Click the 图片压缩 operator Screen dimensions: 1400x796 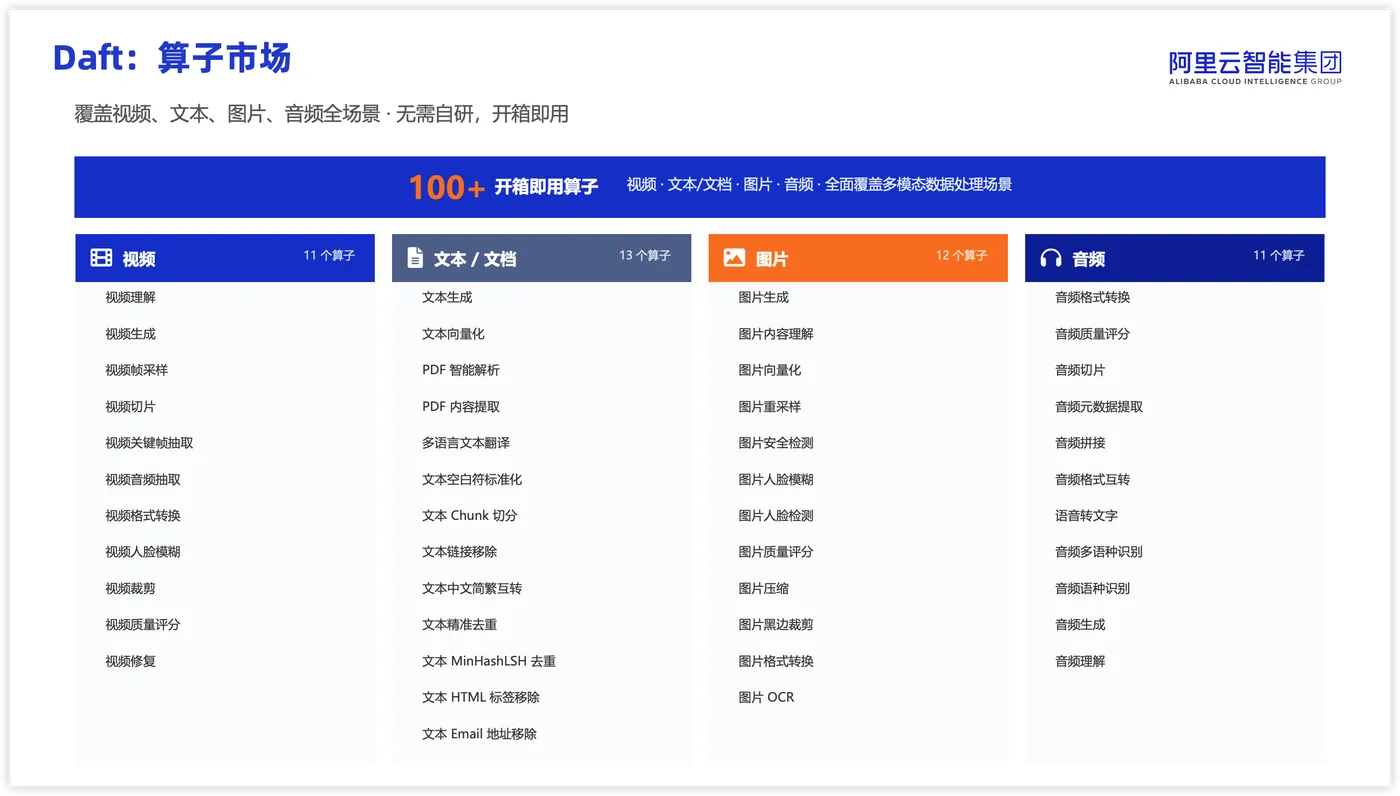(764, 589)
